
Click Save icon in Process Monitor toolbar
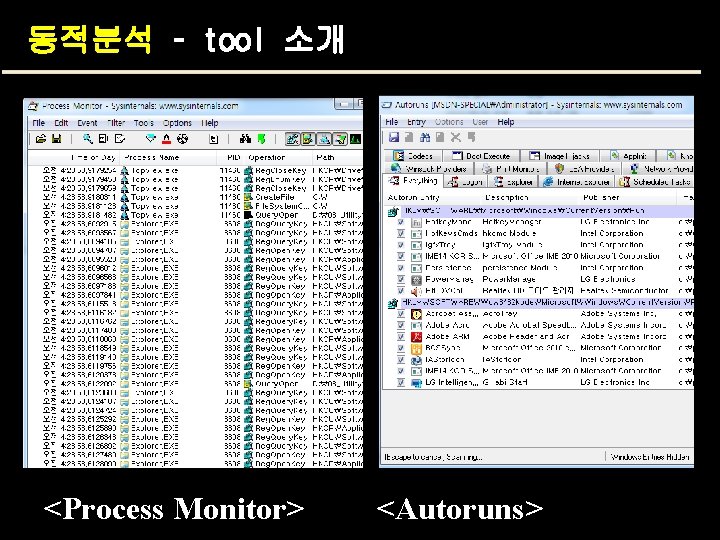(56, 139)
